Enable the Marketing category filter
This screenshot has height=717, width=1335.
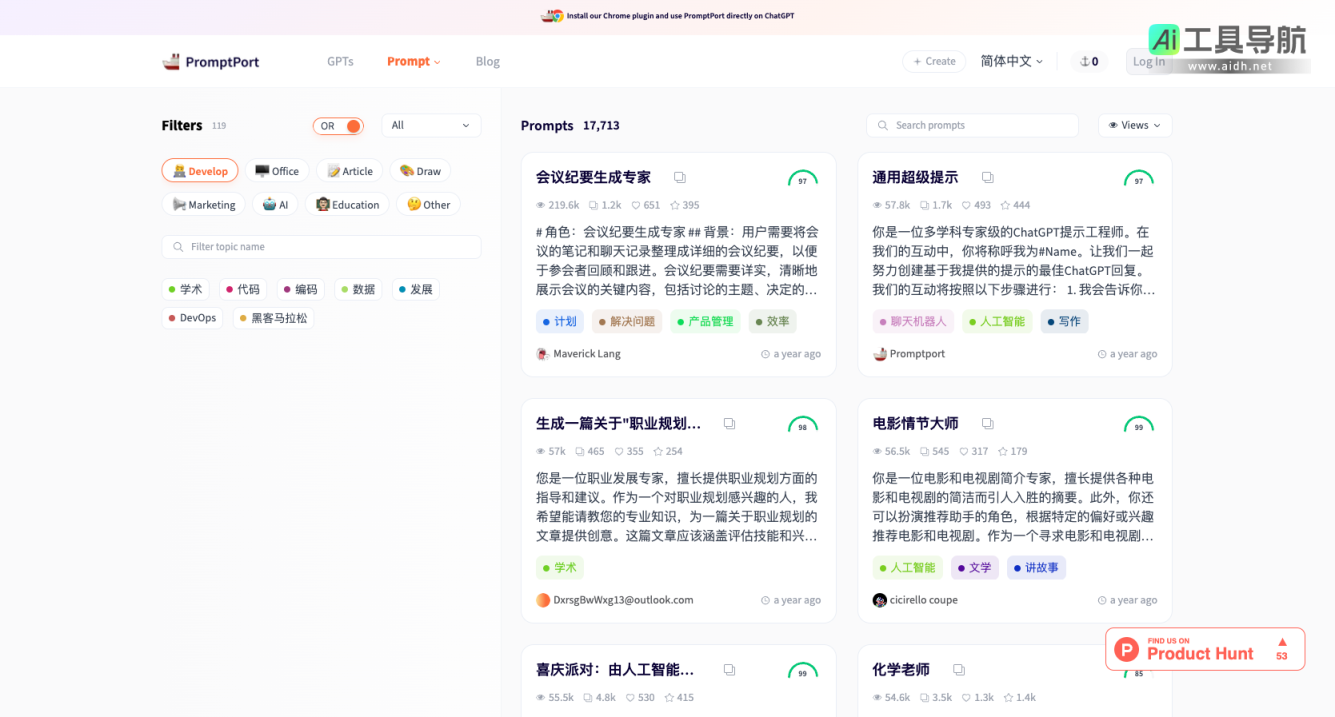(x=203, y=204)
